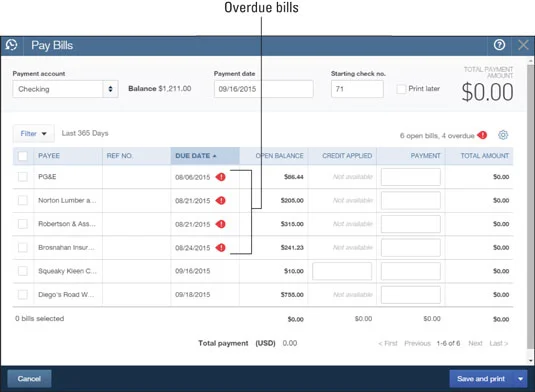Click the 09/18/2015 due date cell
Viewport: 535px width, 392px height.
click(x=192, y=294)
